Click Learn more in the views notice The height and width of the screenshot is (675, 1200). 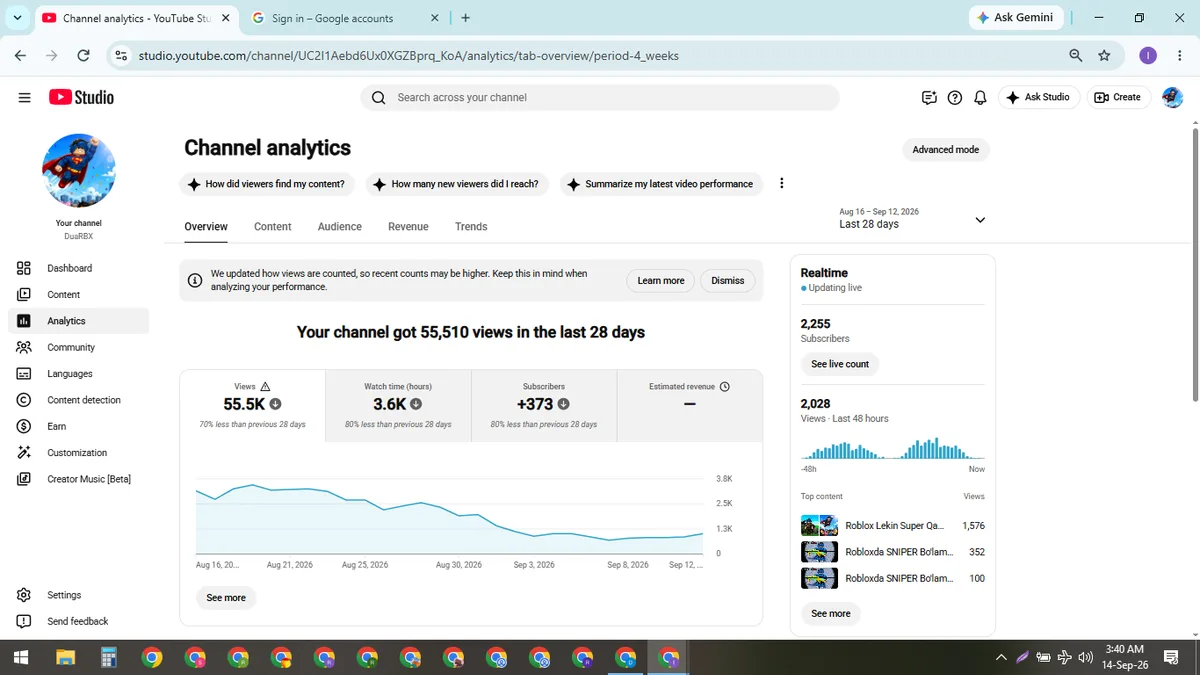661,281
